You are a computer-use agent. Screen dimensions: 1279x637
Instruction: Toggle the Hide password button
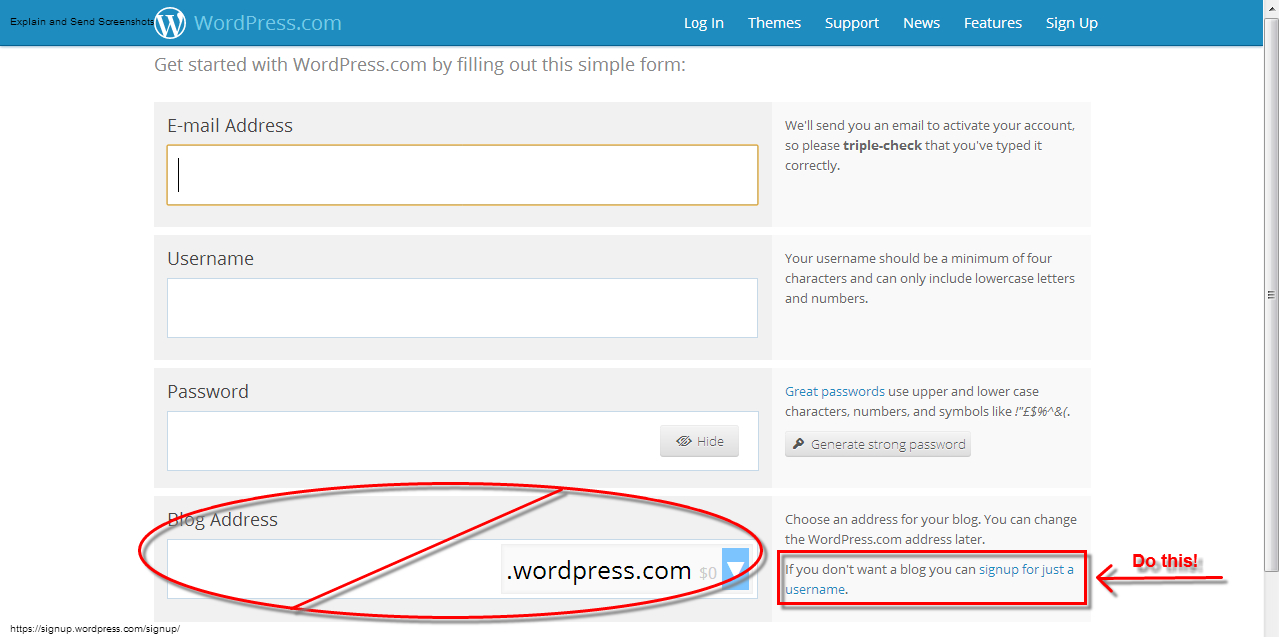[699, 441]
